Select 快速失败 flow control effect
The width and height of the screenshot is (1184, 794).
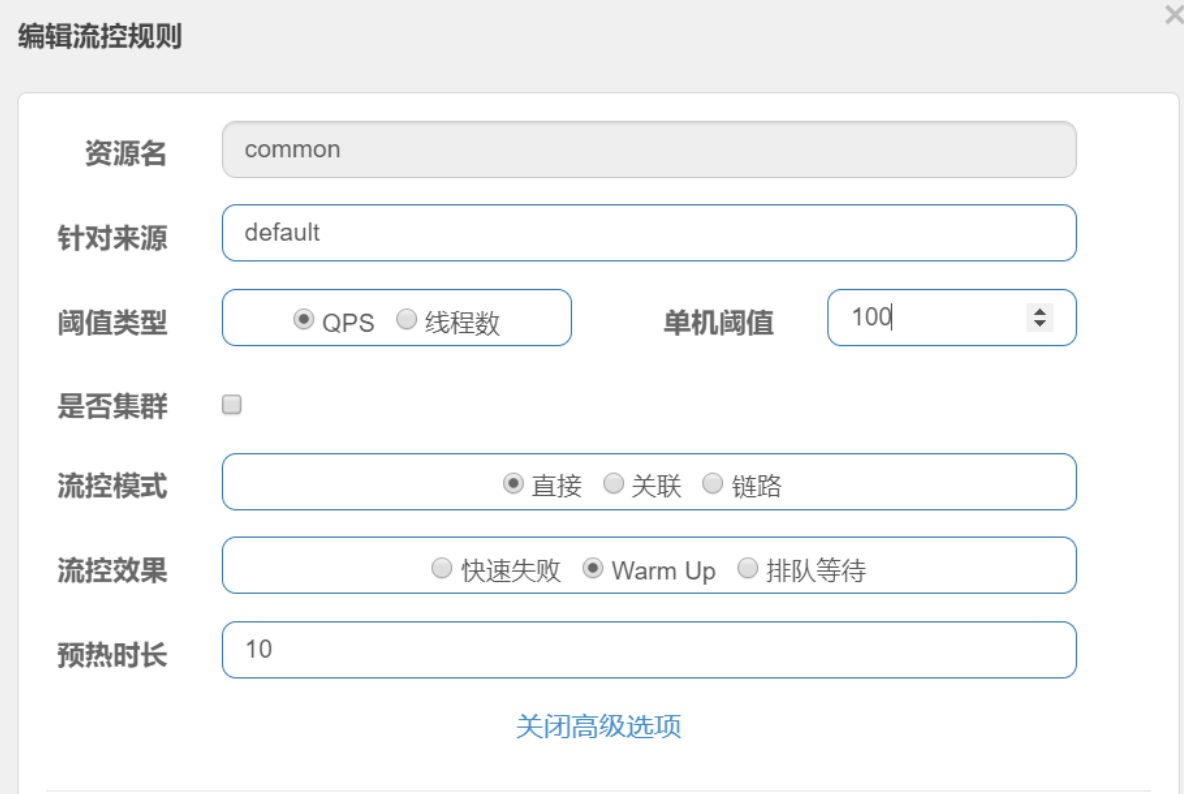[441, 569]
